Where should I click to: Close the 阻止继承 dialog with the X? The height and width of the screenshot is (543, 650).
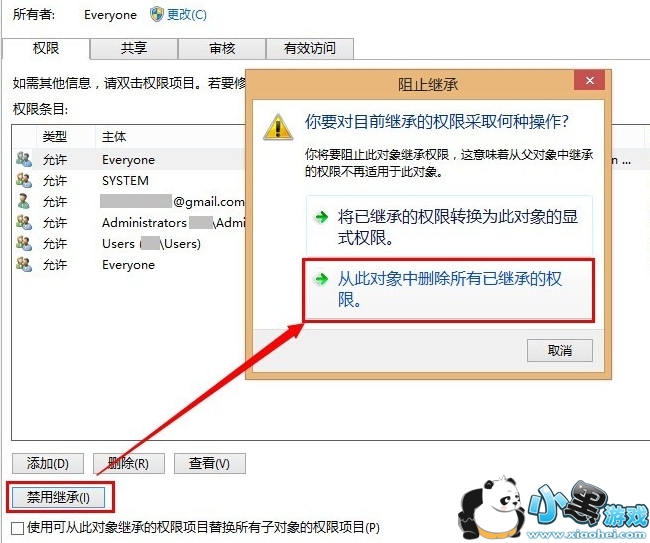click(x=589, y=80)
